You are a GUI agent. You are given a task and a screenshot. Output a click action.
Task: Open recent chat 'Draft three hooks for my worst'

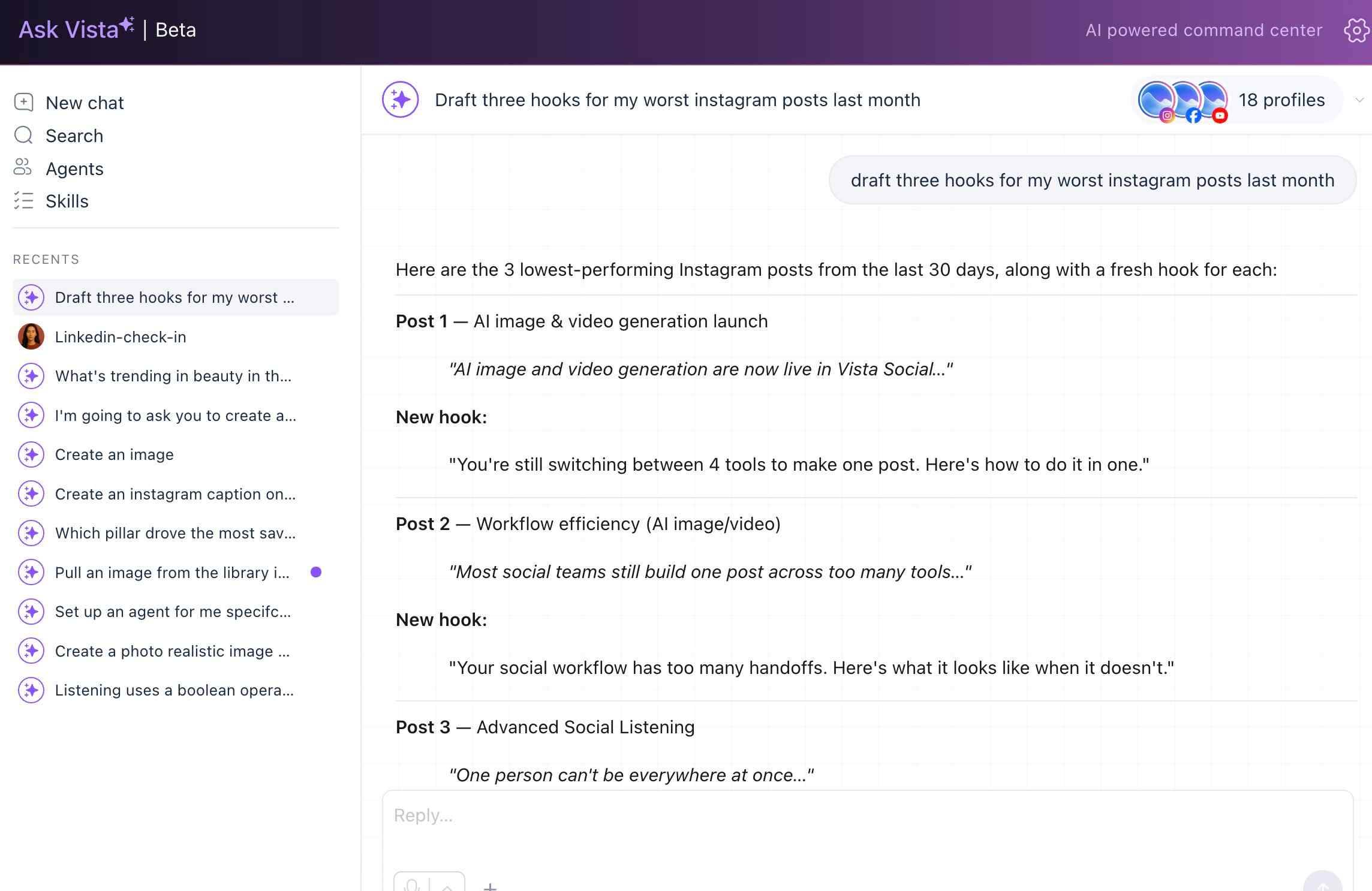[176, 297]
